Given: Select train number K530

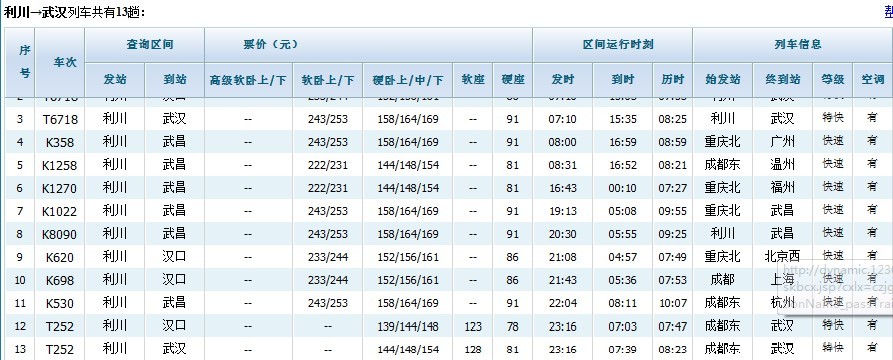Looking at the screenshot, I should (60, 303).
